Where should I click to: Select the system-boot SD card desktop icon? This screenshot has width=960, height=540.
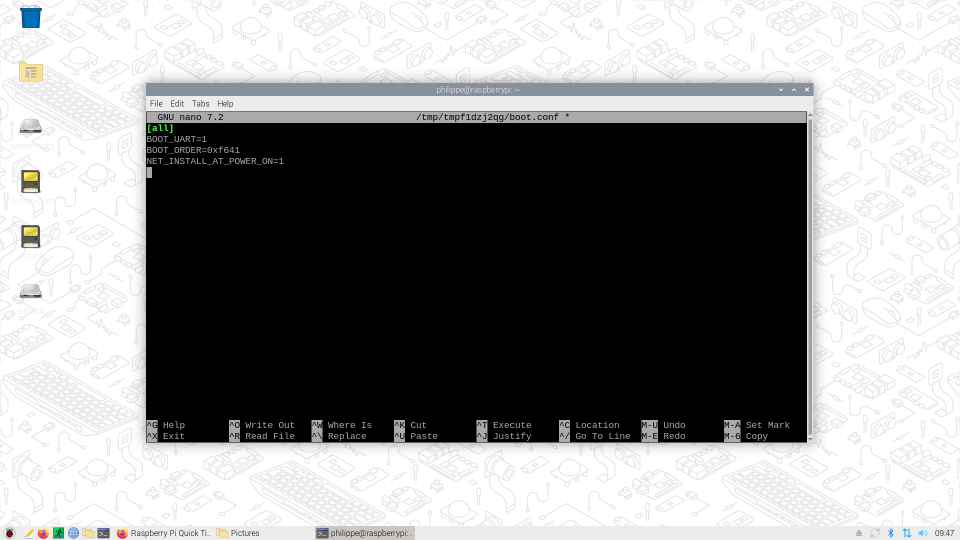click(31, 182)
